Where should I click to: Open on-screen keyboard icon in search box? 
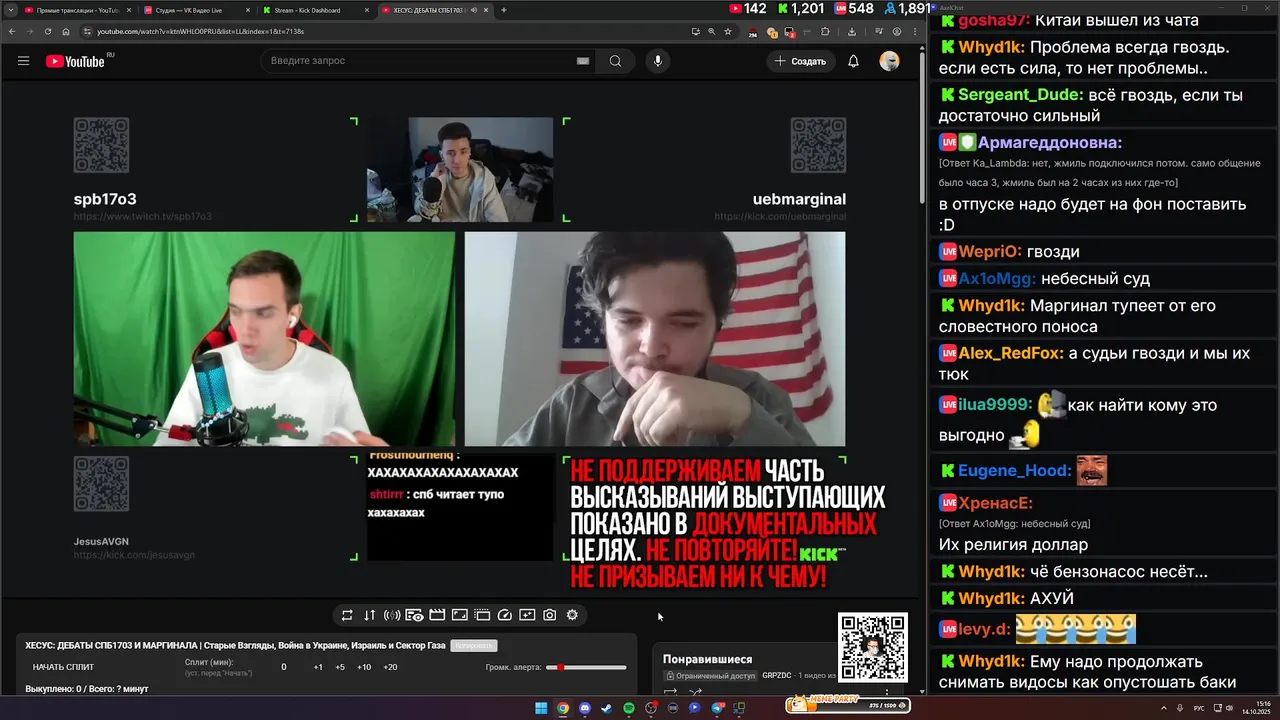pos(583,61)
